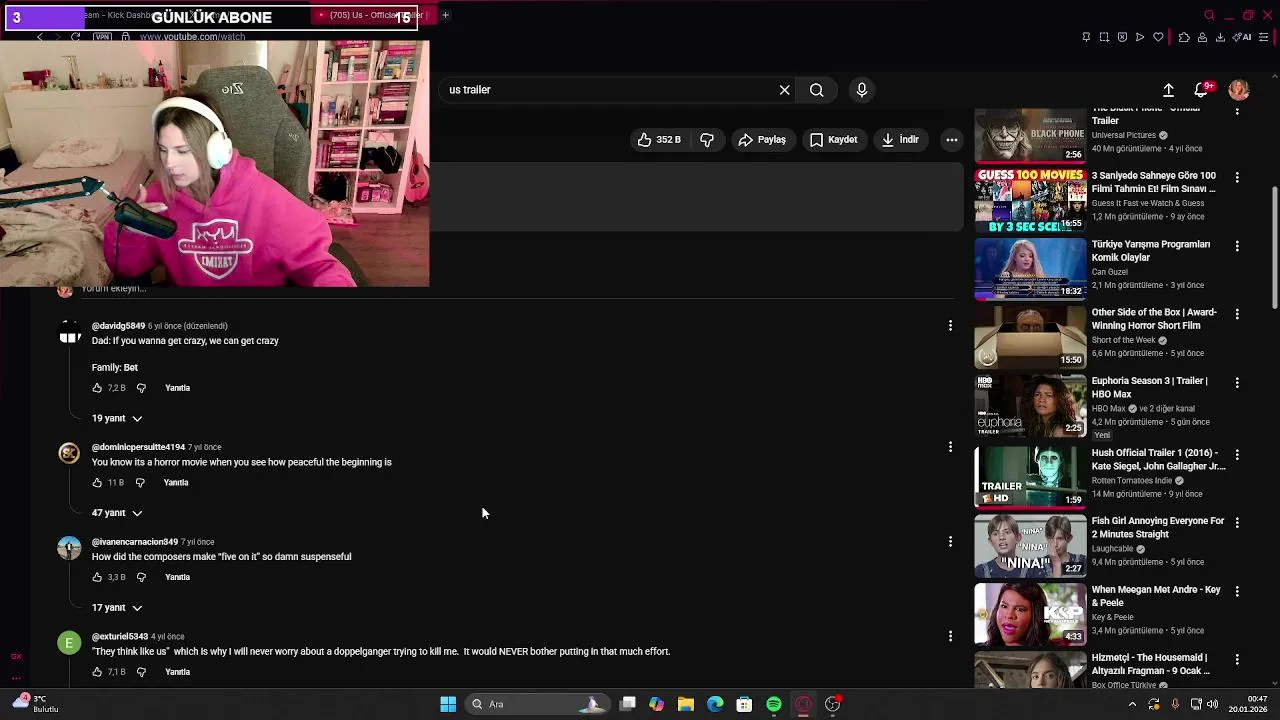Like the comment by @dominicpersuitte4194
1280x720 pixels.
coord(97,483)
